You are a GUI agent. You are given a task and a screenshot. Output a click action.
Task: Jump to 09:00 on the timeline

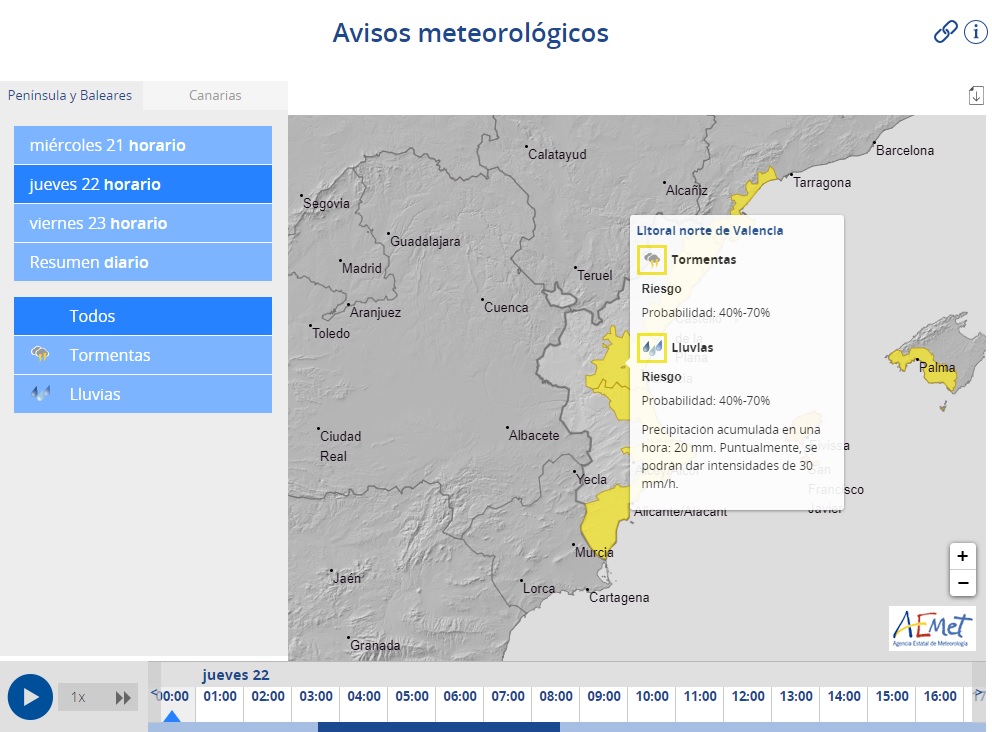coord(604,696)
